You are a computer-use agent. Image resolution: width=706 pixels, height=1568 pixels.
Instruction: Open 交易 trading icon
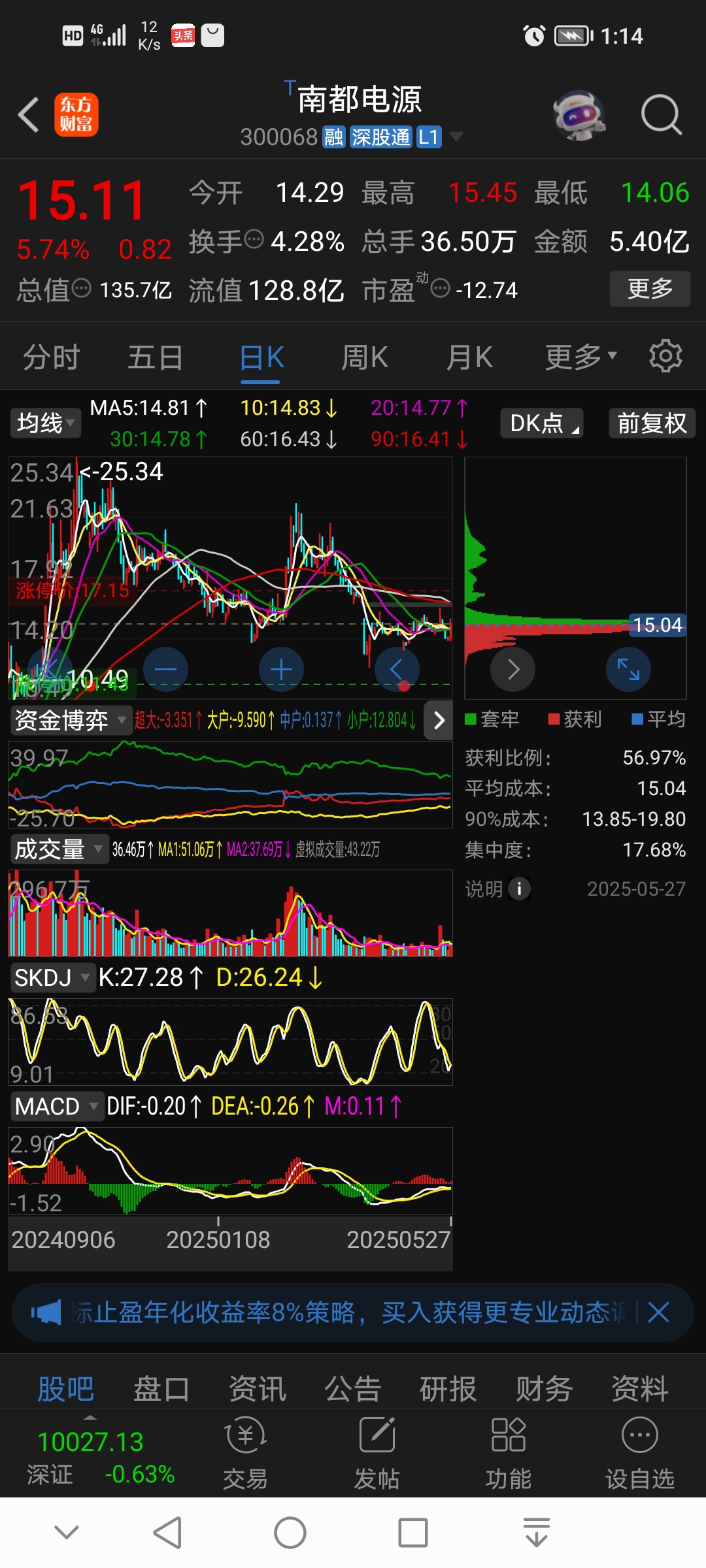pos(245,1453)
